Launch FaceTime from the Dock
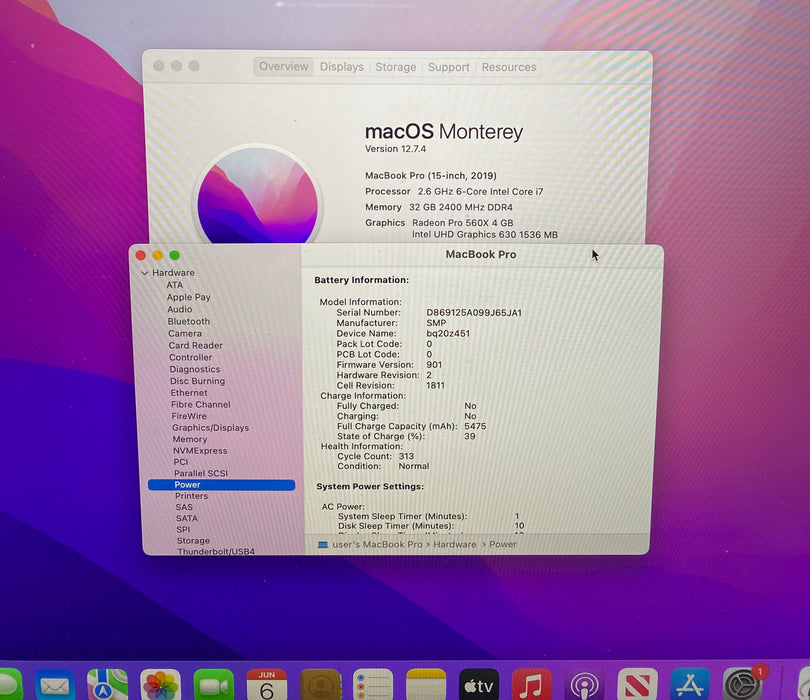 [213, 685]
